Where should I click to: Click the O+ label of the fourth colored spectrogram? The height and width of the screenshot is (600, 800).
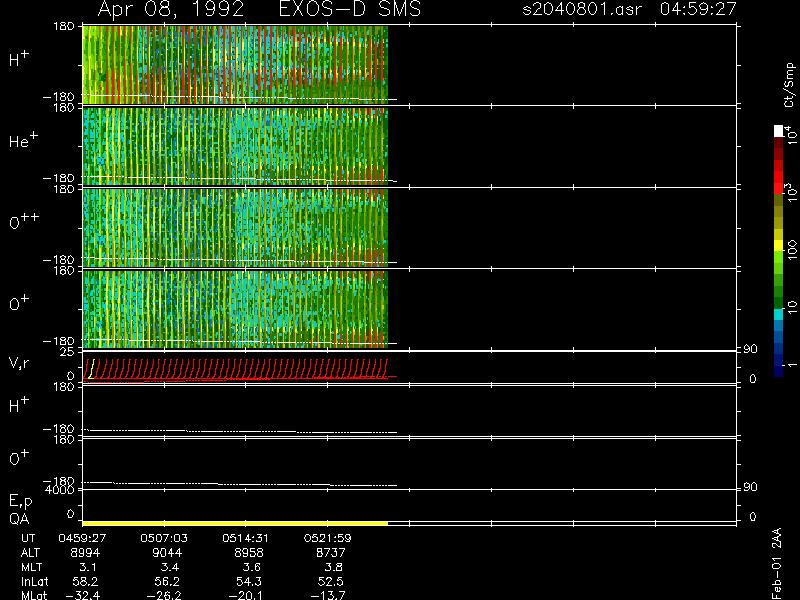coord(19,303)
